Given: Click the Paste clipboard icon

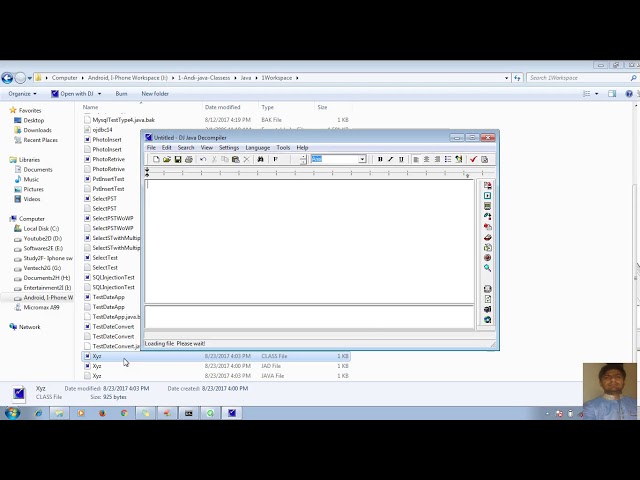Looking at the screenshot, I should tap(236, 159).
